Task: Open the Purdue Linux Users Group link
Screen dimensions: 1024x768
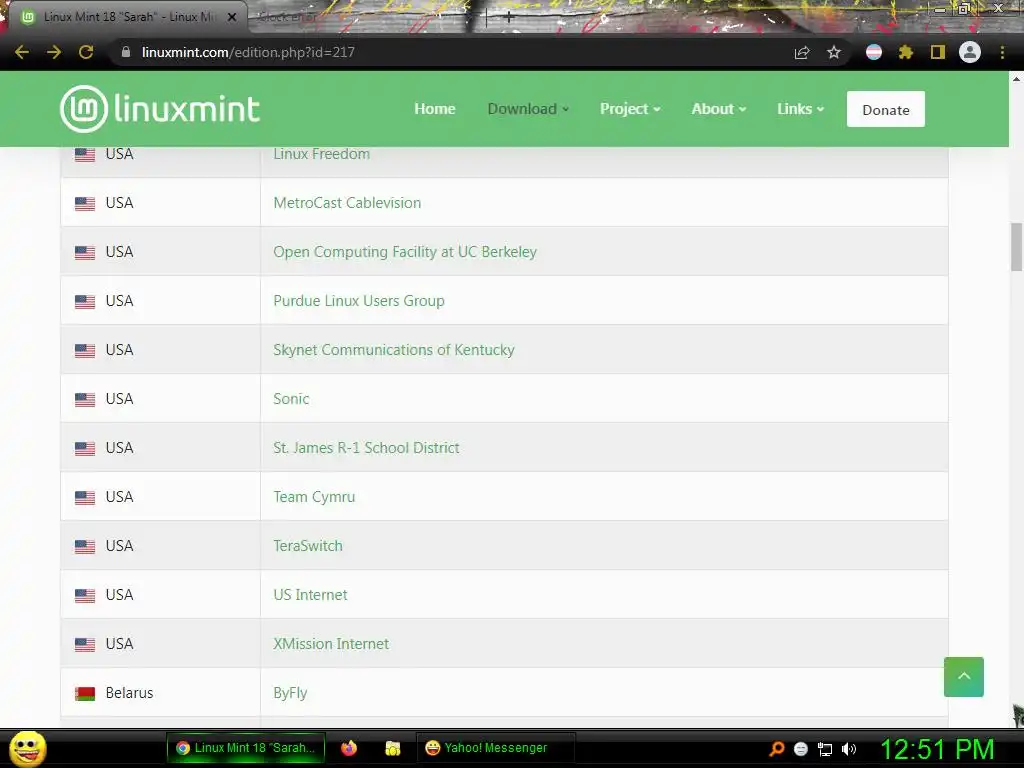Action: point(359,301)
